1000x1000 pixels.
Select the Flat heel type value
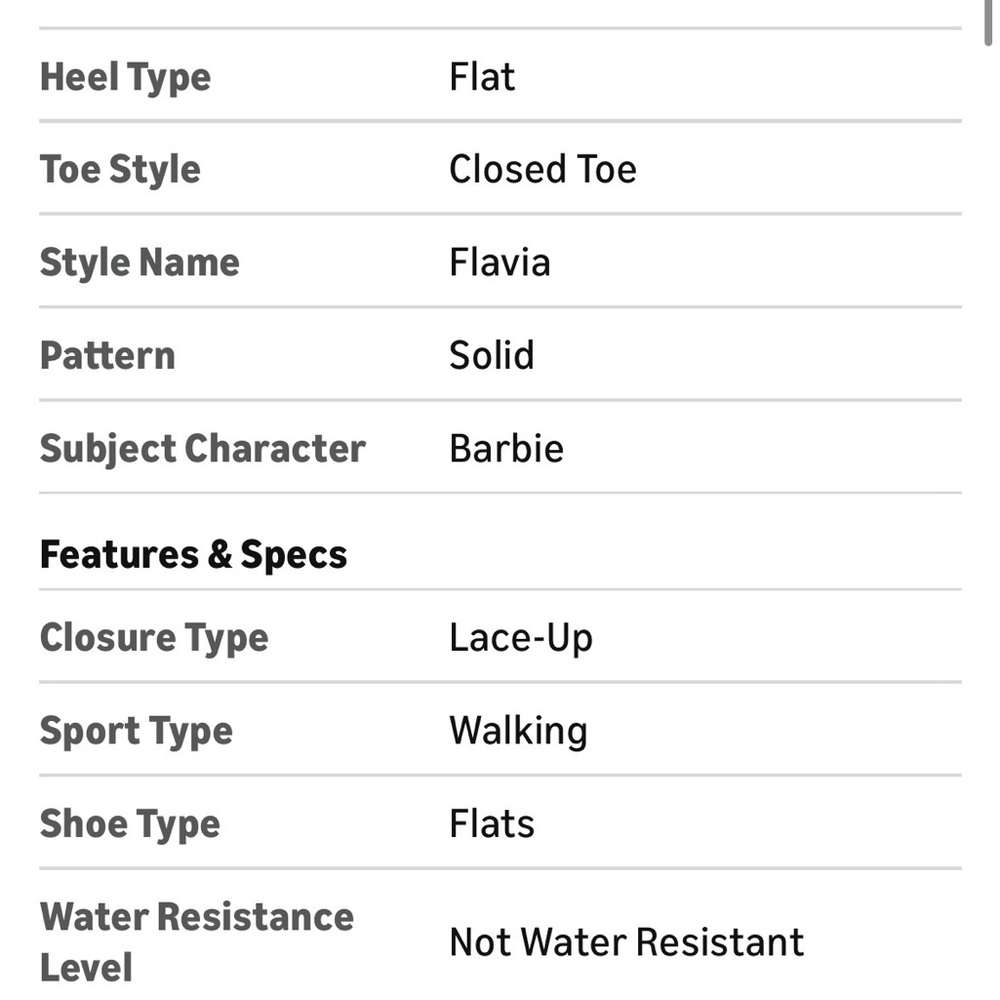[482, 77]
